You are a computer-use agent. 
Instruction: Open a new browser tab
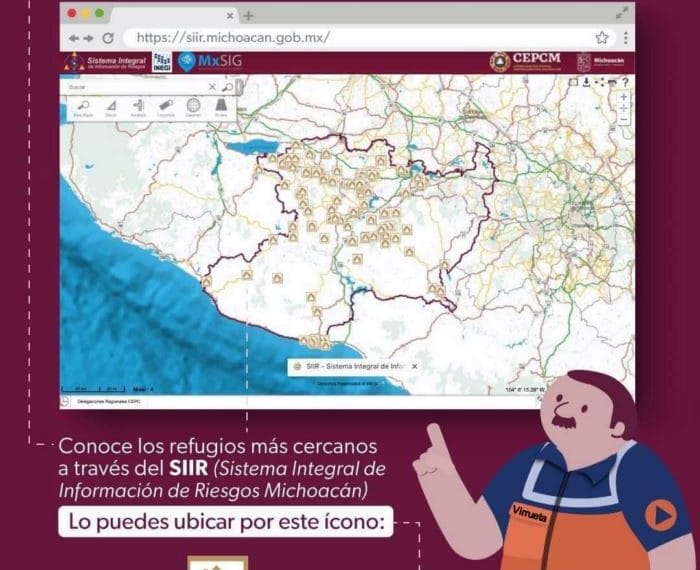[249, 16]
